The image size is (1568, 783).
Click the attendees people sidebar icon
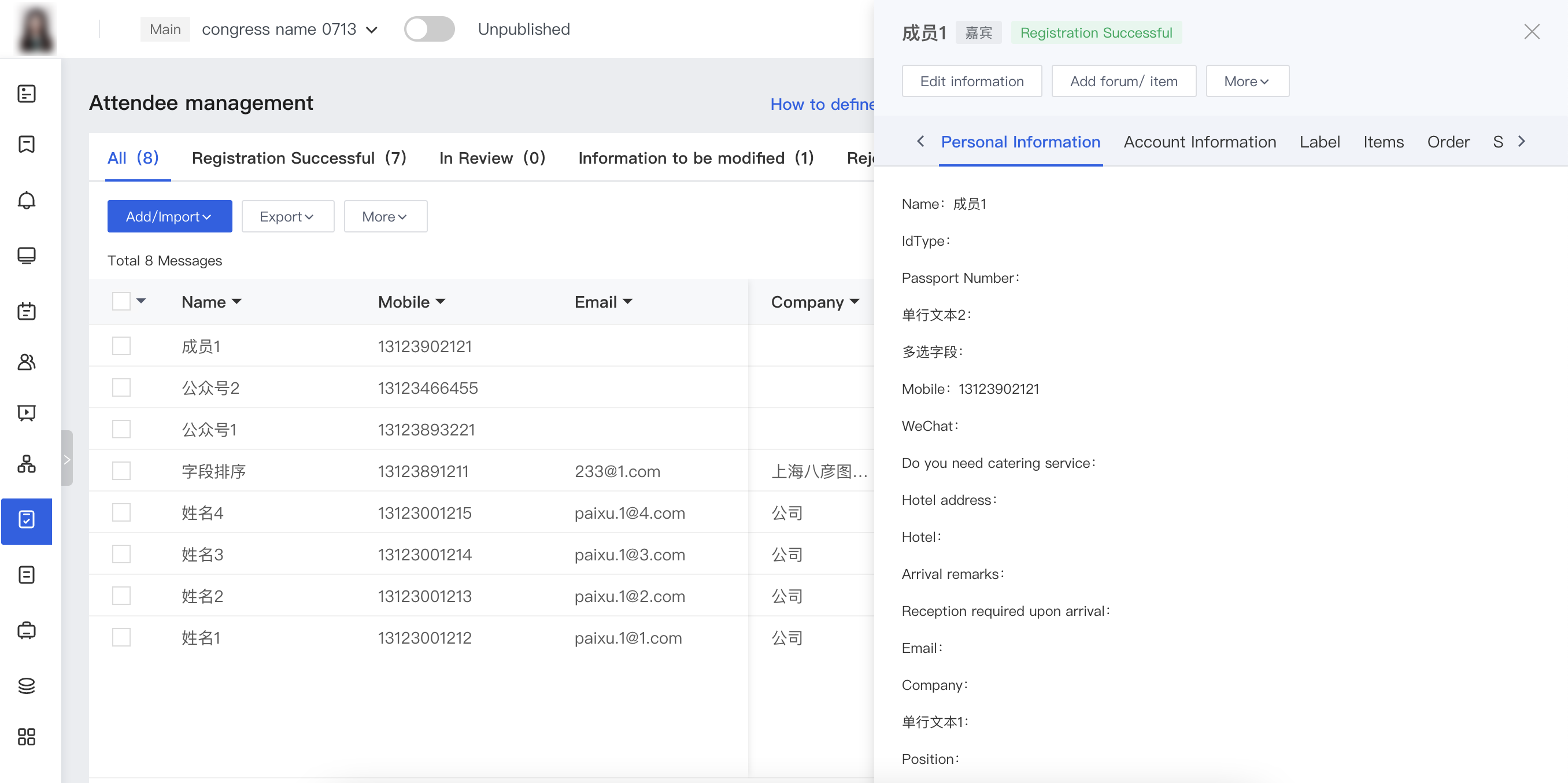click(x=26, y=362)
